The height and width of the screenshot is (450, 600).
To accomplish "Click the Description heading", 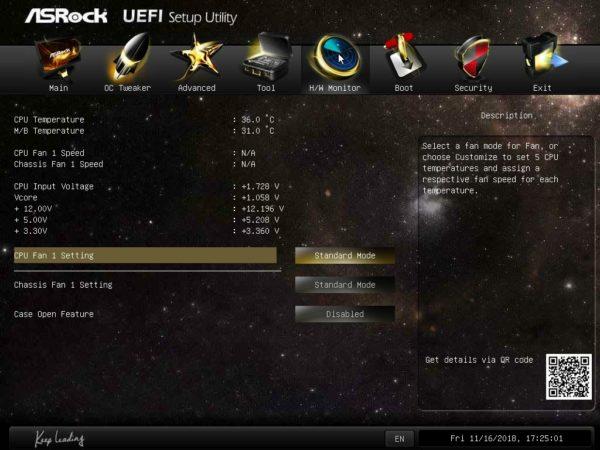I will coord(506,116).
